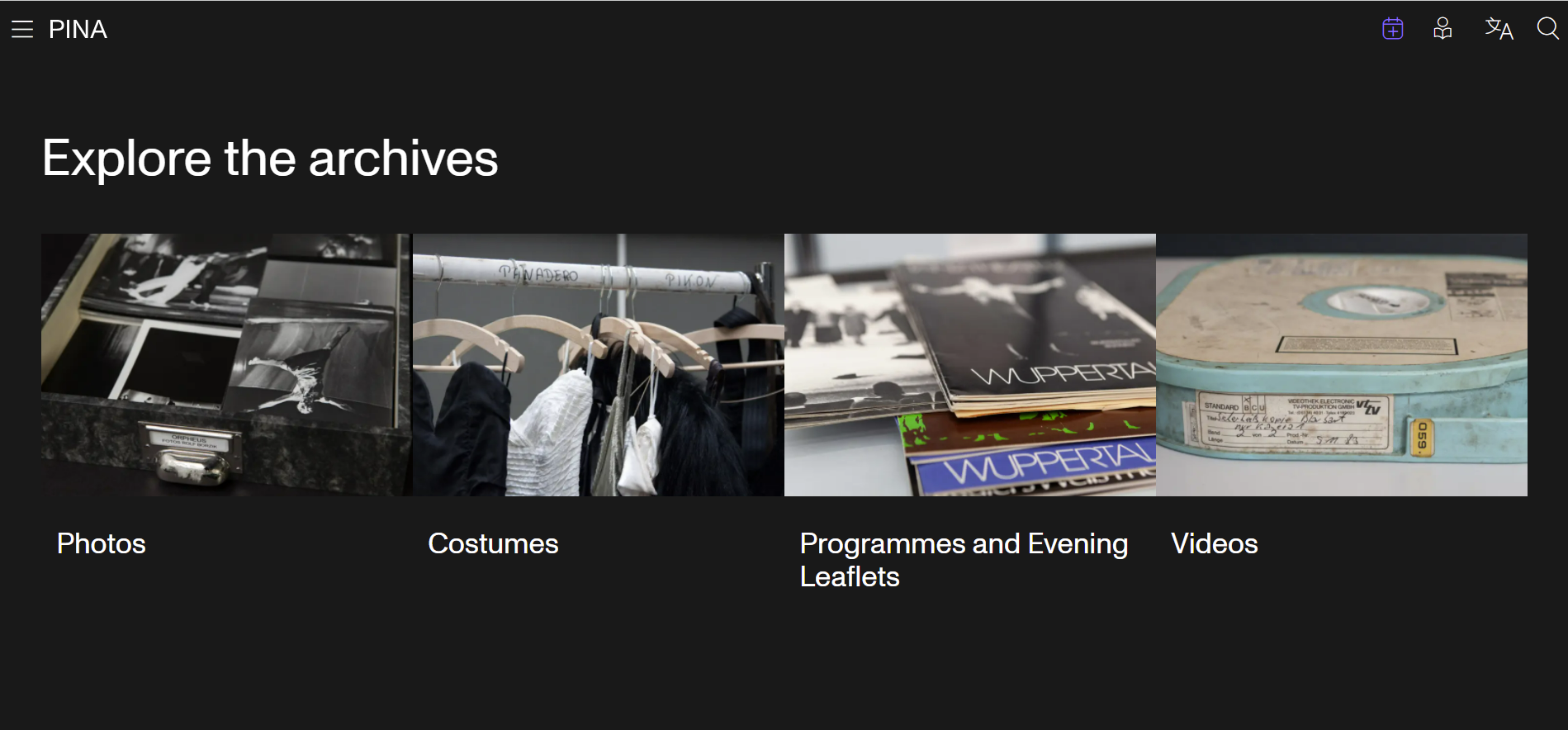Image resolution: width=1568 pixels, height=730 pixels.
Task: Click the black WUPPERTAL magazine cover
Action: pos(1030,330)
